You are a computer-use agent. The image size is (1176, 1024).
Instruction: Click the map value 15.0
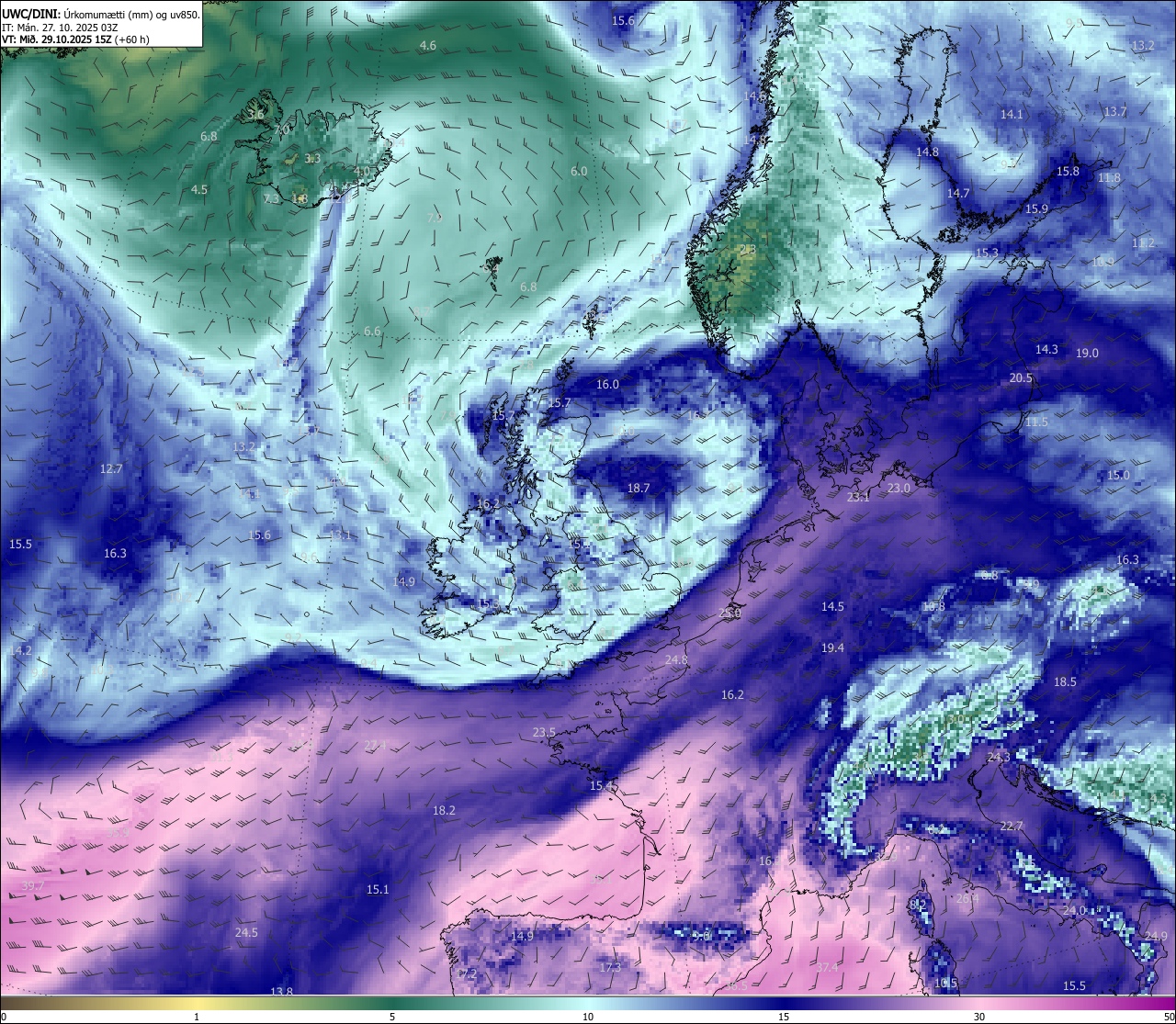1118,475
